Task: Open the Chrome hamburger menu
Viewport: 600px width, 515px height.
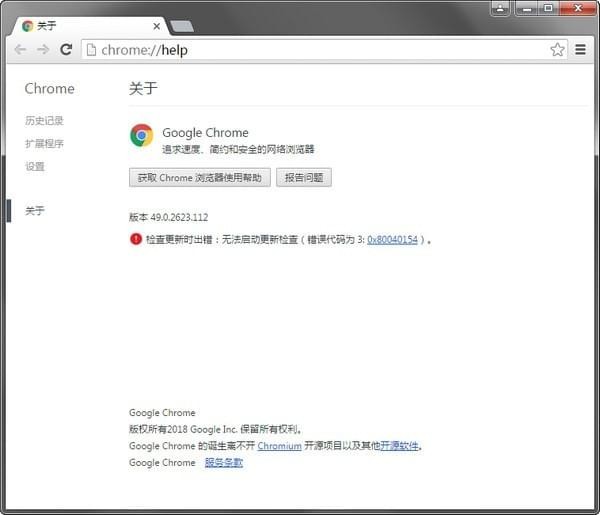Action: point(580,50)
